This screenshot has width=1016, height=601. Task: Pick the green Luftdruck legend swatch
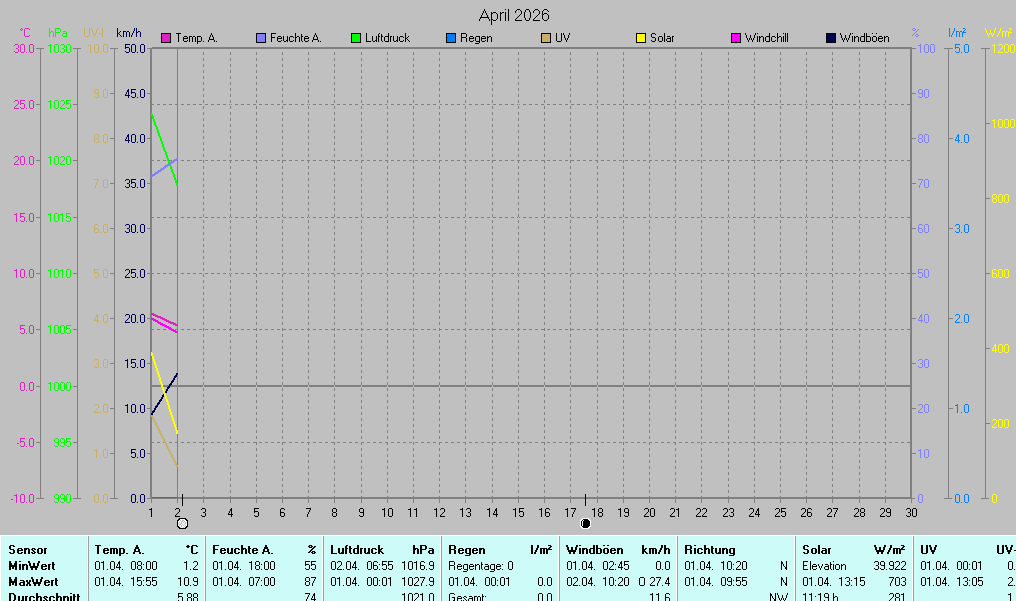(x=356, y=38)
